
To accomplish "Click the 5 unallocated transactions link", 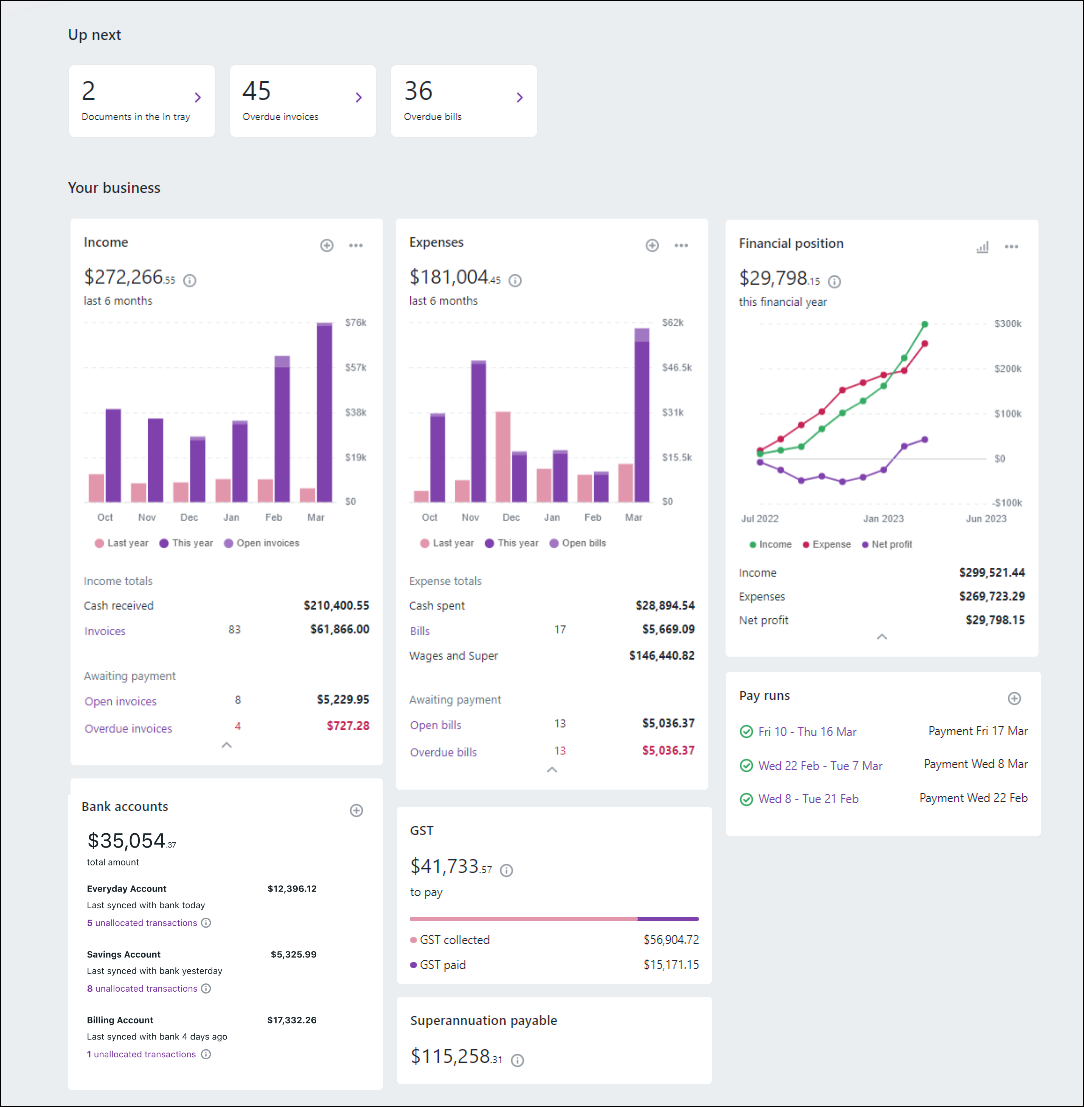I will coord(142,923).
